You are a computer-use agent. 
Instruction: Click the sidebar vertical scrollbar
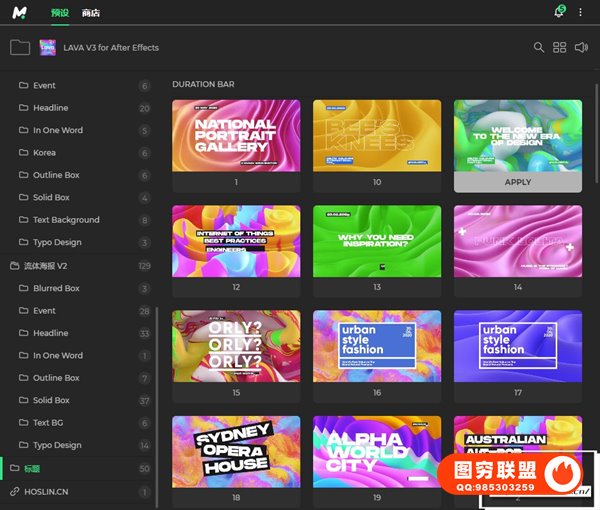[156, 400]
